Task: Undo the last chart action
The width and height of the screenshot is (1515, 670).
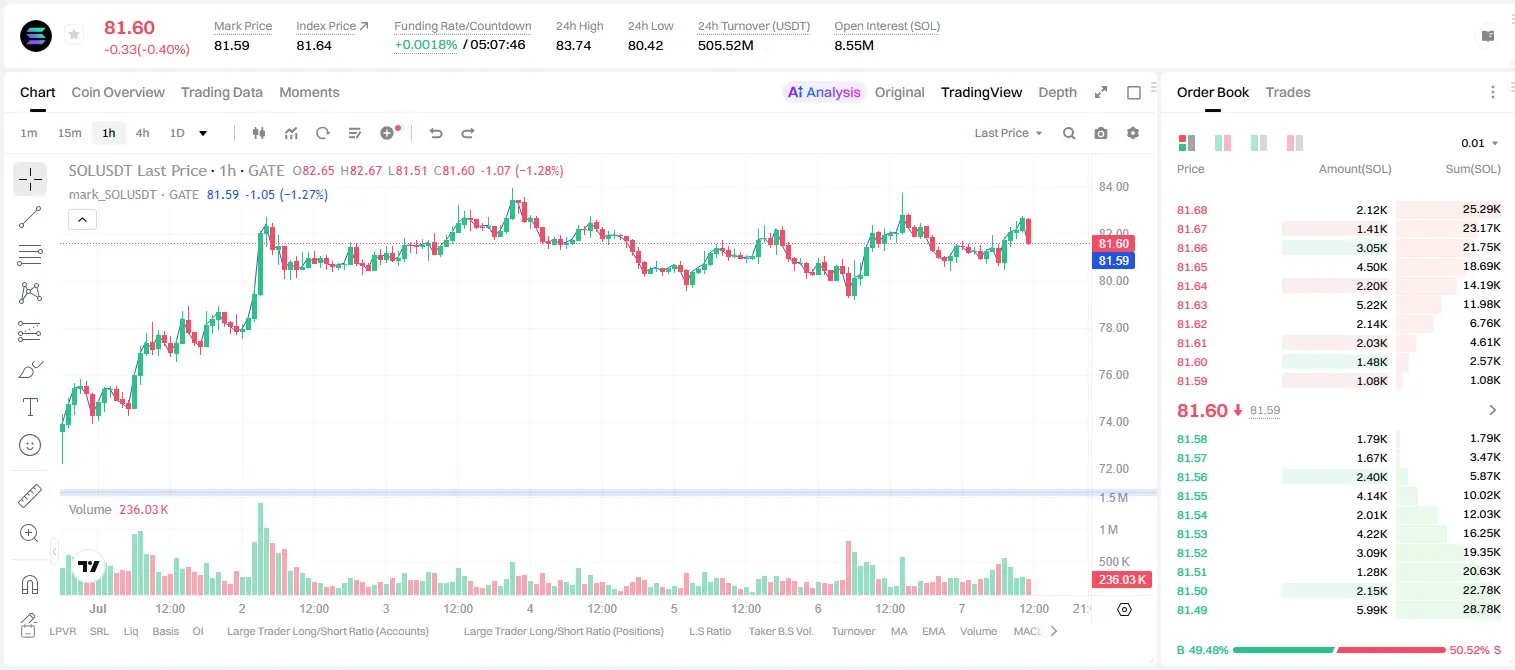Action: coord(436,133)
